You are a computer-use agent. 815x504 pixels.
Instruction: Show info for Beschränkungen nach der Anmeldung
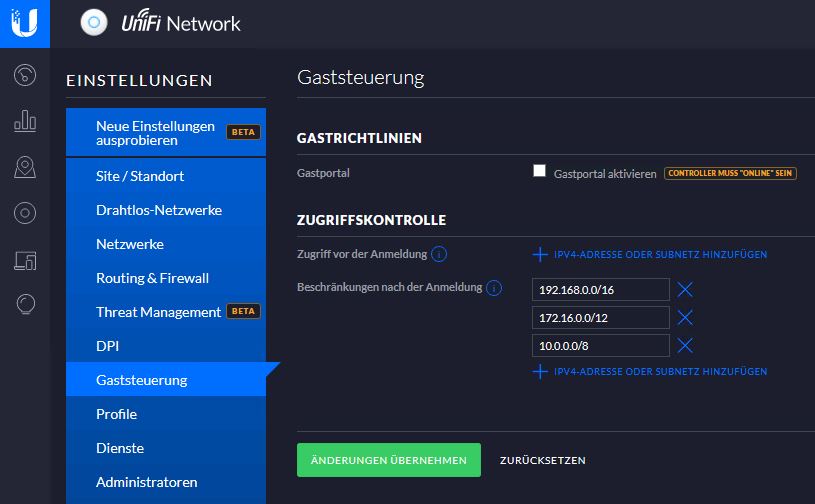[x=494, y=288]
